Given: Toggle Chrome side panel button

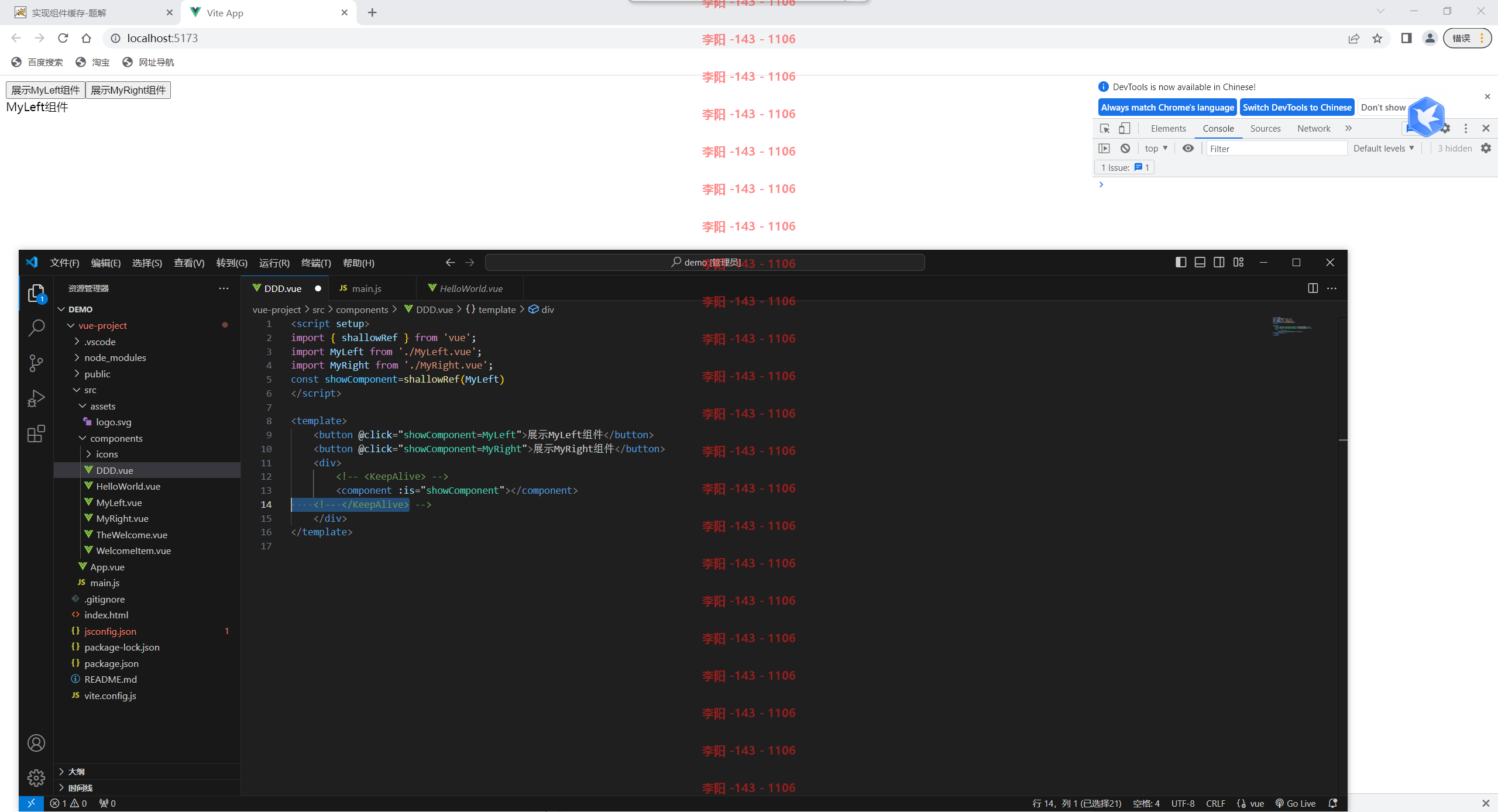Looking at the screenshot, I should pyautogui.click(x=1407, y=39).
